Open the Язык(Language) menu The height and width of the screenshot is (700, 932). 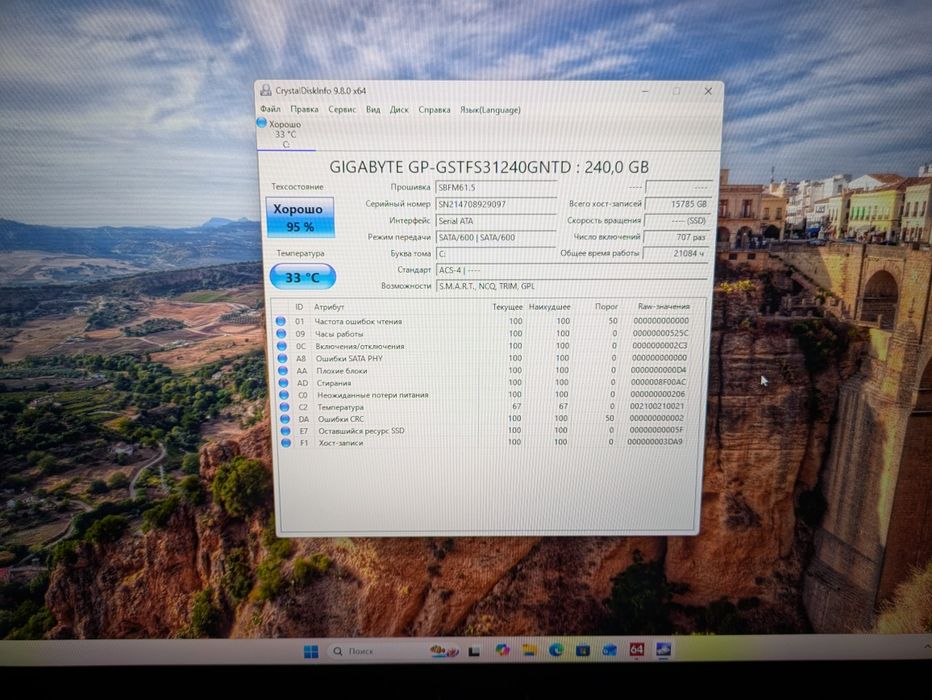point(490,109)
